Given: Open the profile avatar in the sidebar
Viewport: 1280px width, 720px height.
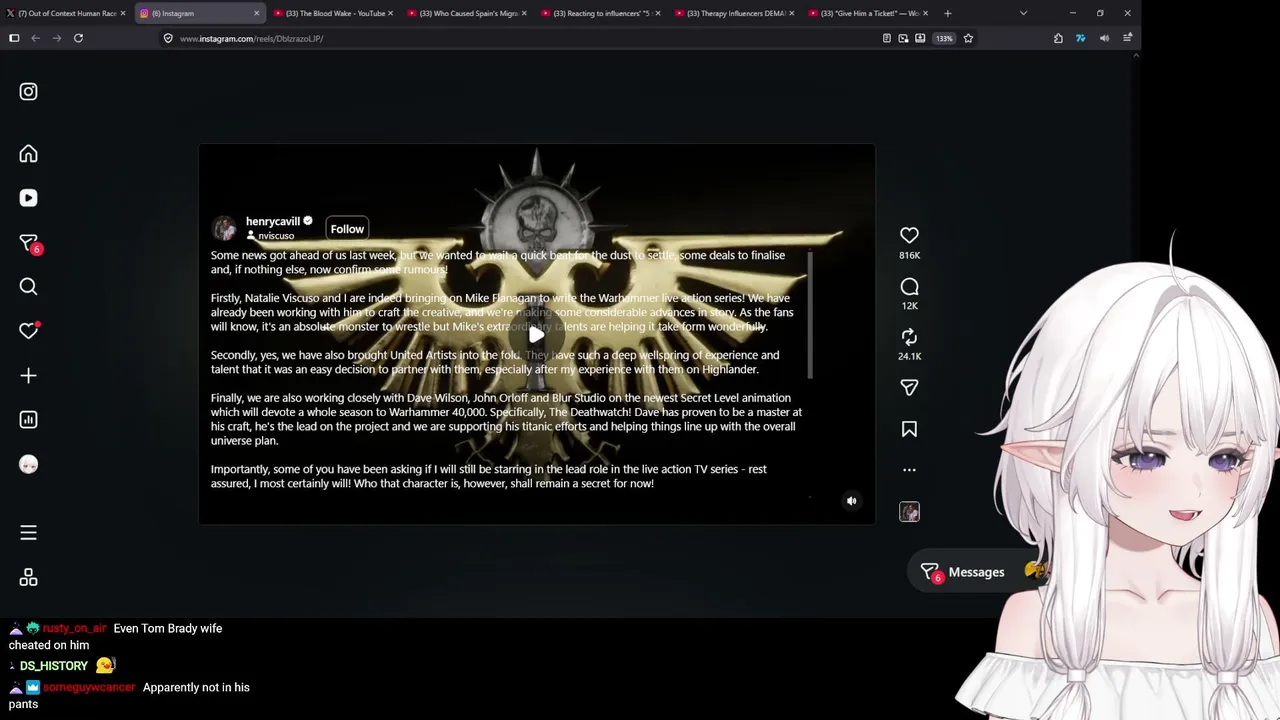Looking at the screenshot, I should click(28, 464).
